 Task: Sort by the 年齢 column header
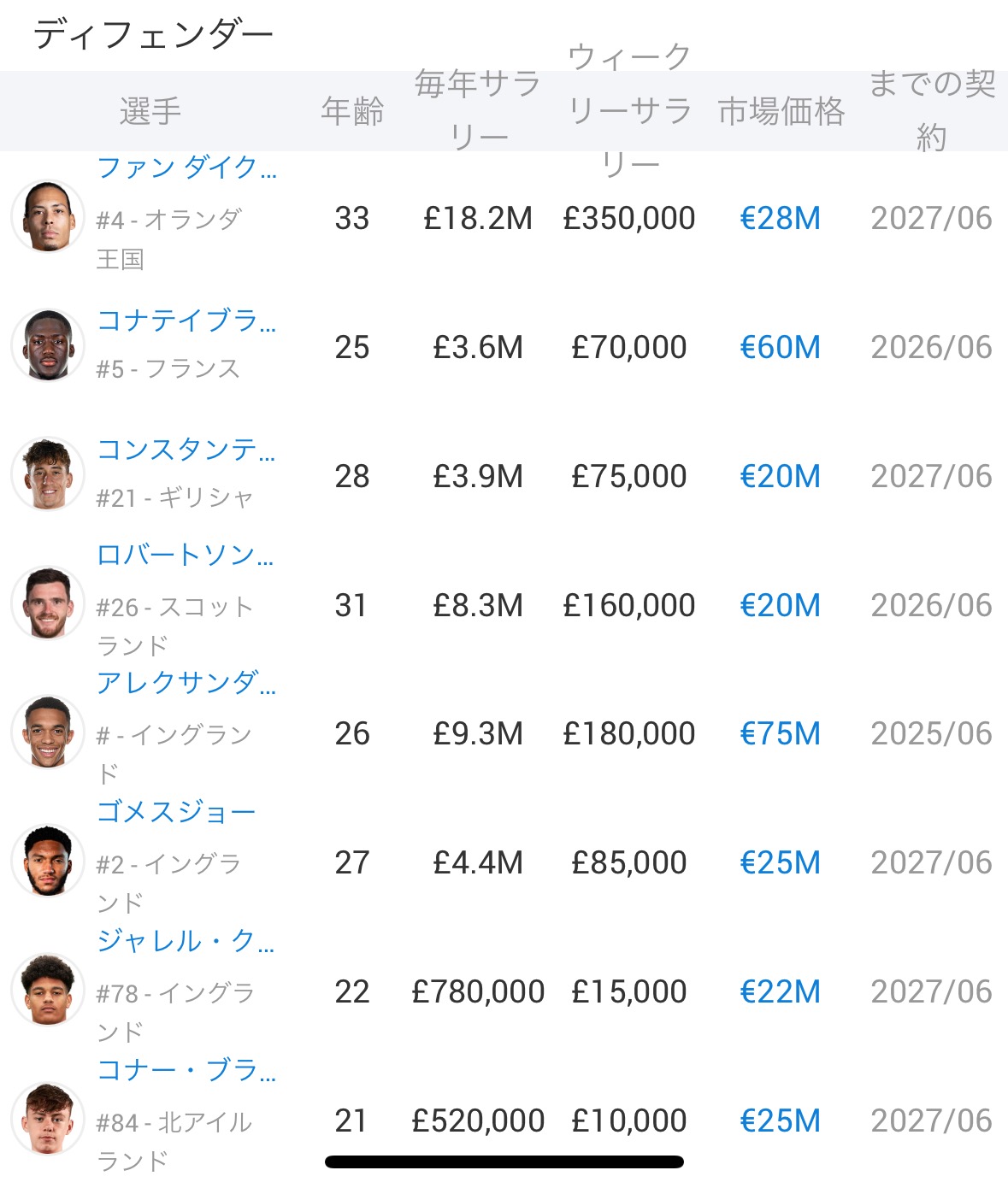click(x=352, y=111)
